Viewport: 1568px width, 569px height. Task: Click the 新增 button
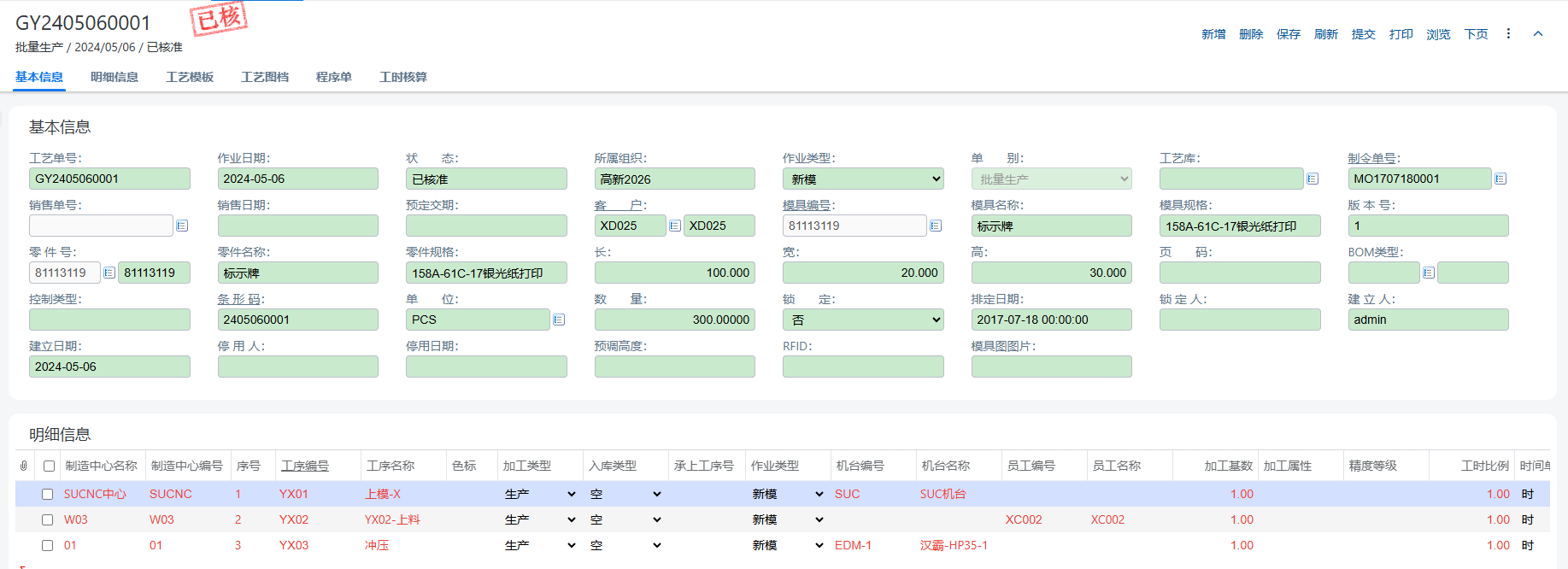click(1213, 34)
